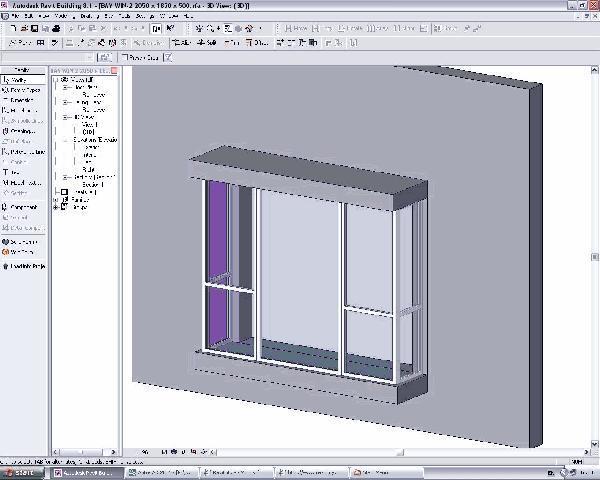Open the Tools menu
Screen dimensions: 600x480
click(124, 16)
